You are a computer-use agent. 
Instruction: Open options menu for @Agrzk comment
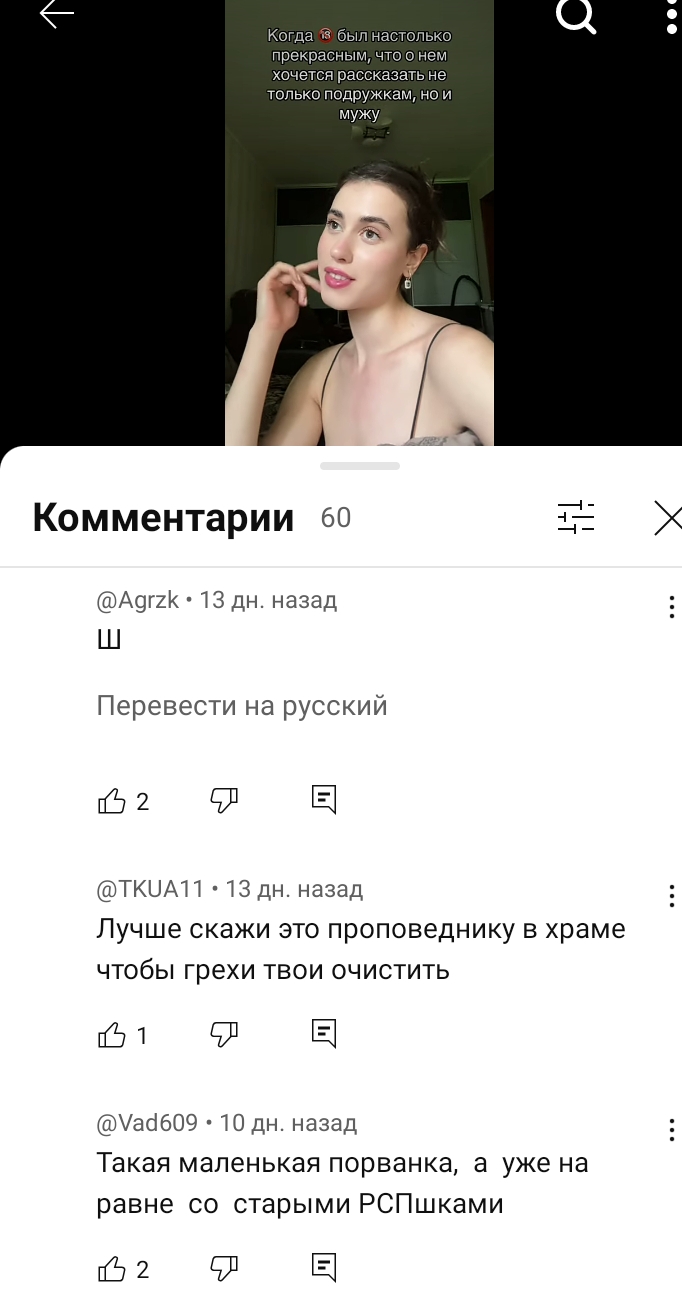coord(671,606)
